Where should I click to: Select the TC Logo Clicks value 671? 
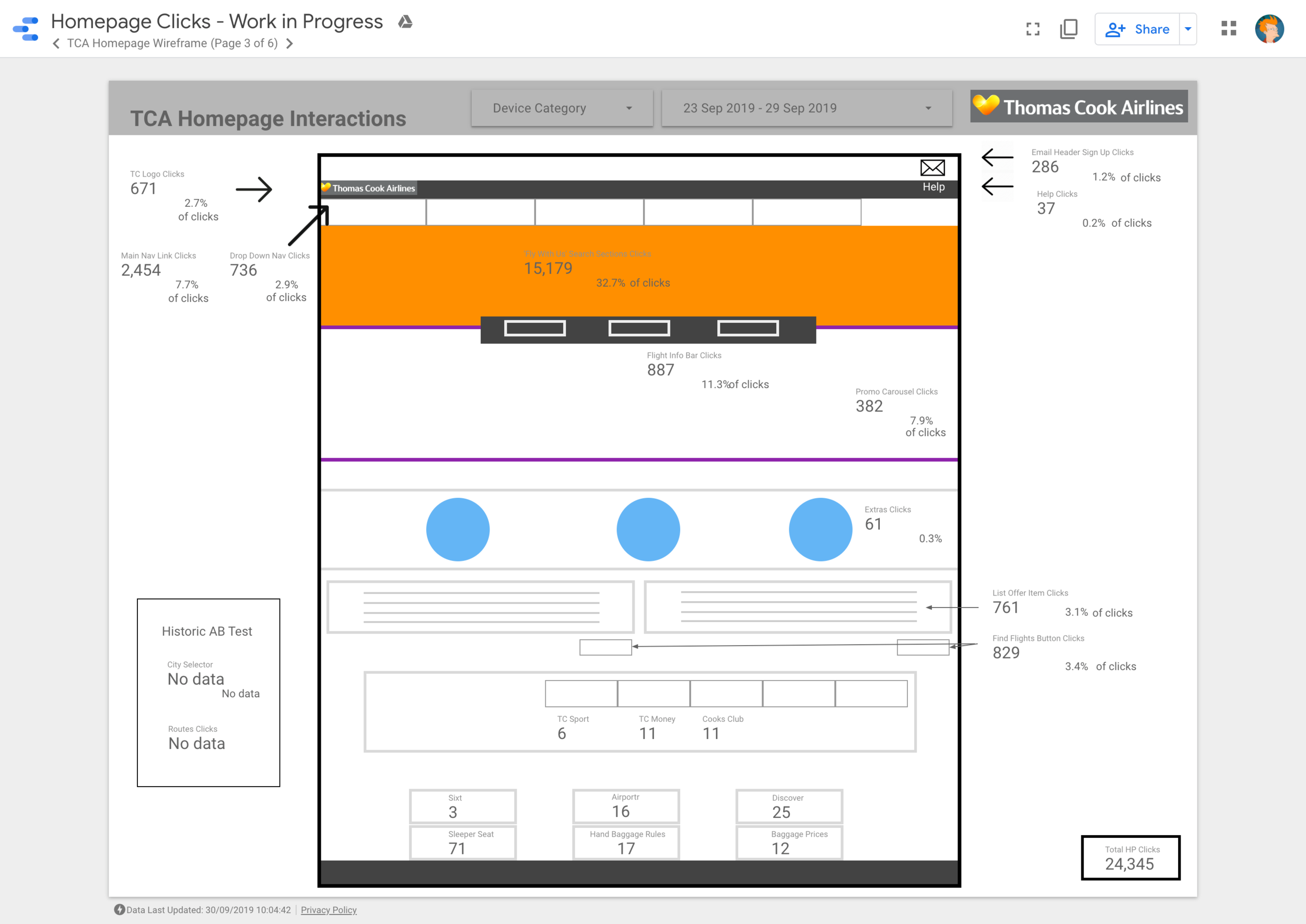[144, 189]
